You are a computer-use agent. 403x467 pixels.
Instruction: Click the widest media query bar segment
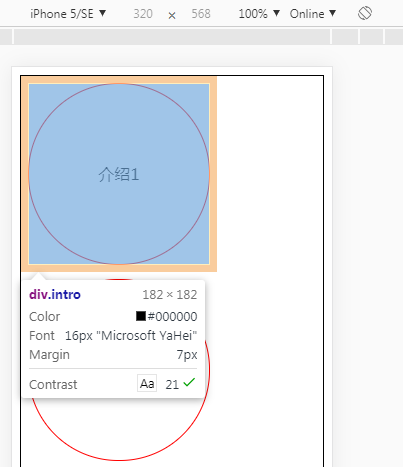172,37
